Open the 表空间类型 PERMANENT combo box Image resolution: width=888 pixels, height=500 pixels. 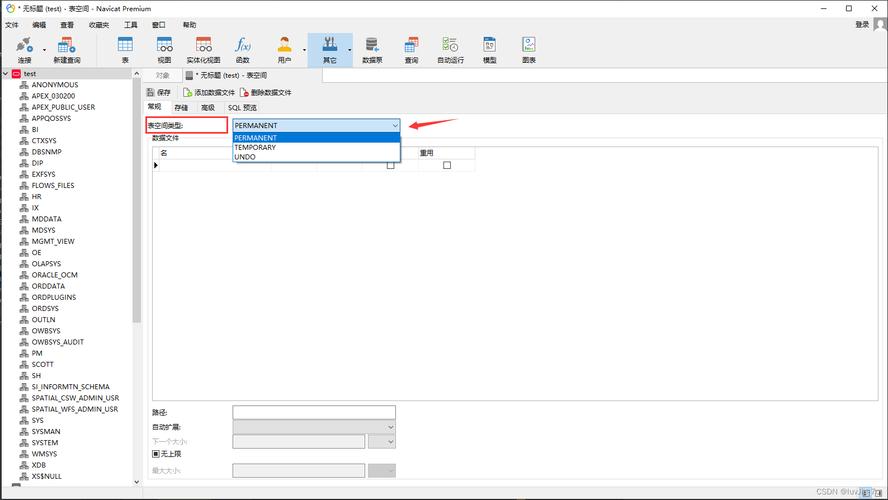(x=316, y=125)
